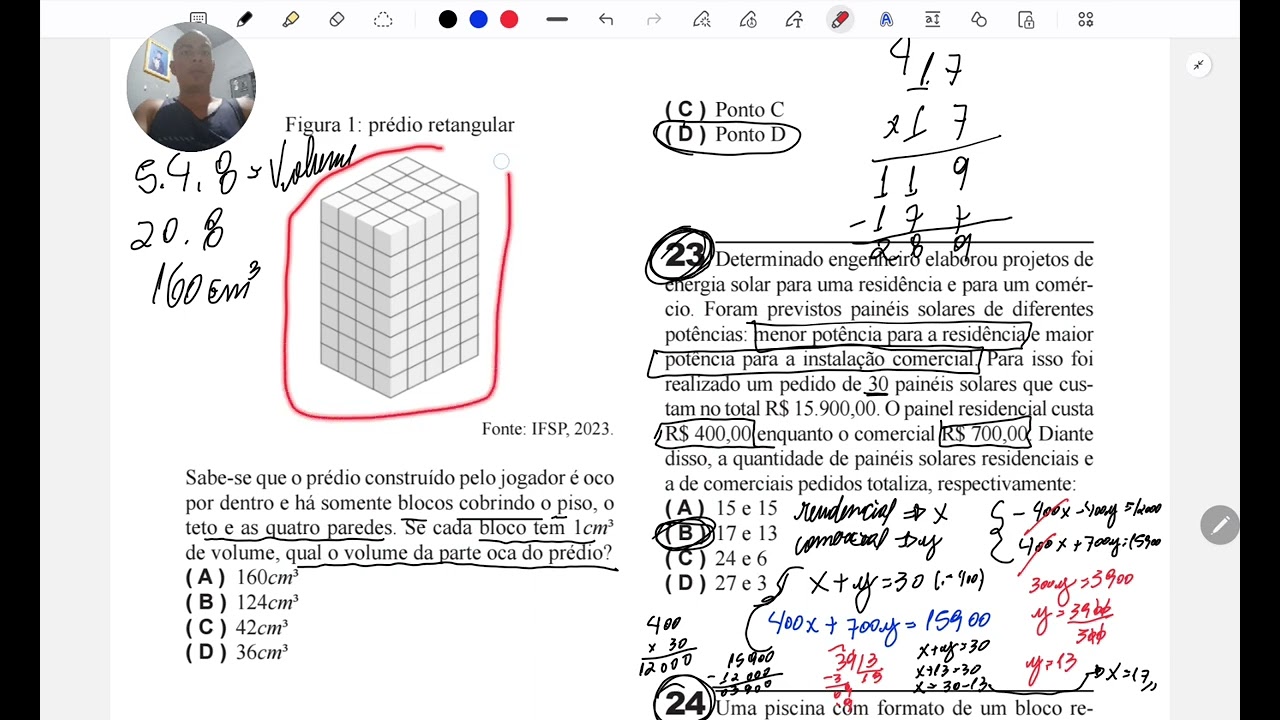The width and height of the screenshot is (1280, 720).
Task: Open the more tools grid menu
Action: click(x=1086, y=19)
